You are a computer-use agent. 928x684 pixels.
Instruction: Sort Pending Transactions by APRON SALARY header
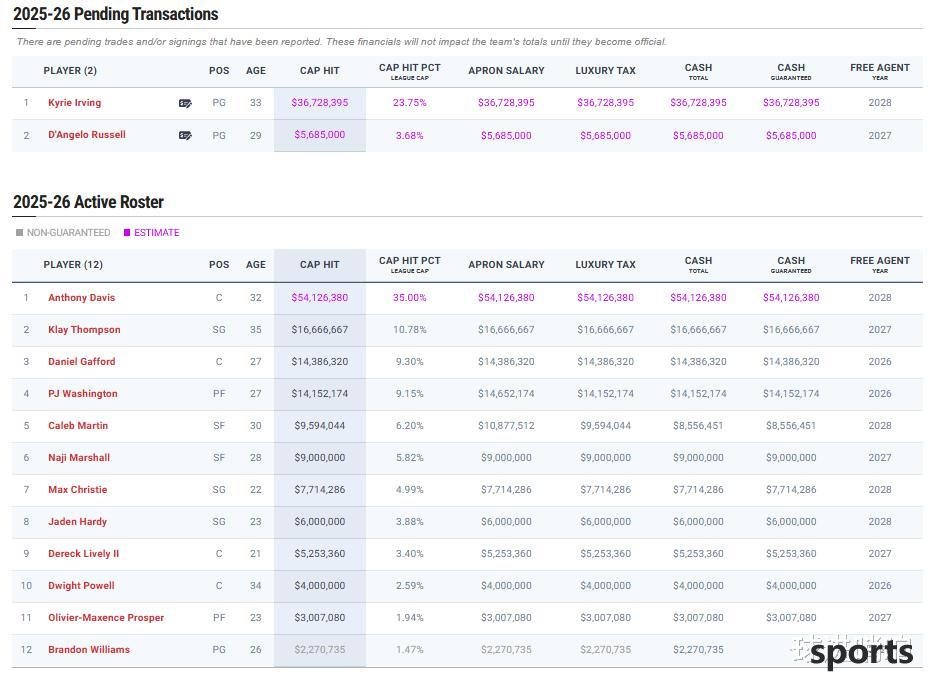pyautogui.click(x=506, y=70)
